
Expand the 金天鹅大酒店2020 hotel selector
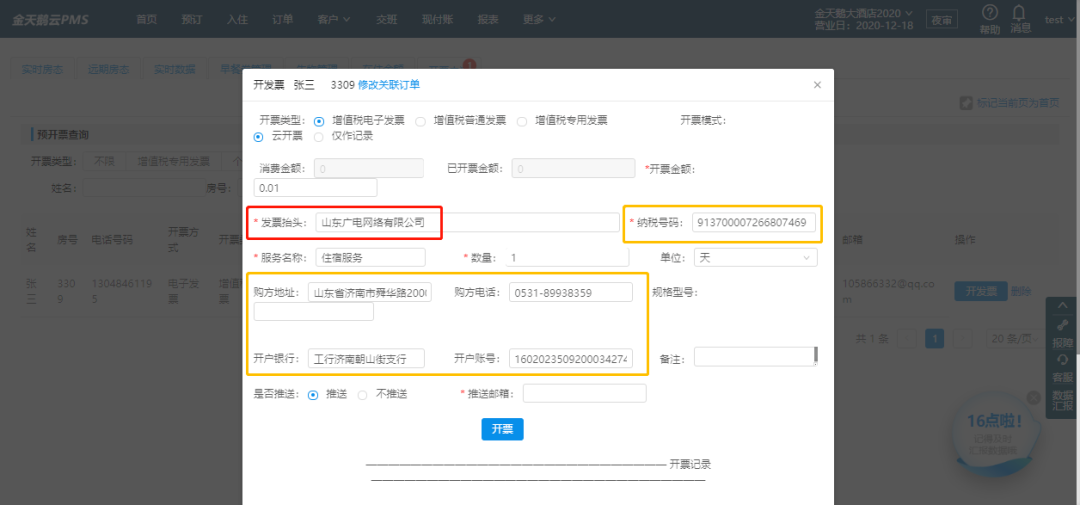[864, 13]
